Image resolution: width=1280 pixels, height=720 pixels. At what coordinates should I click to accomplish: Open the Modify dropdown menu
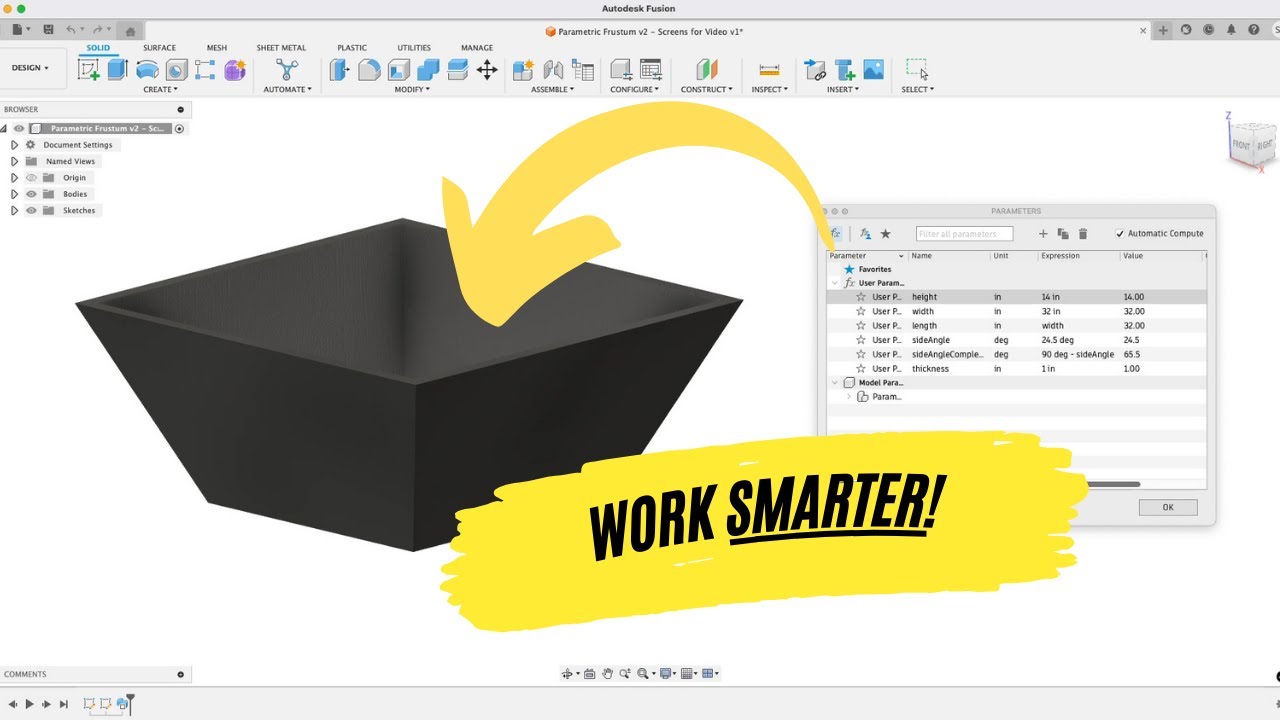[412, 89]
